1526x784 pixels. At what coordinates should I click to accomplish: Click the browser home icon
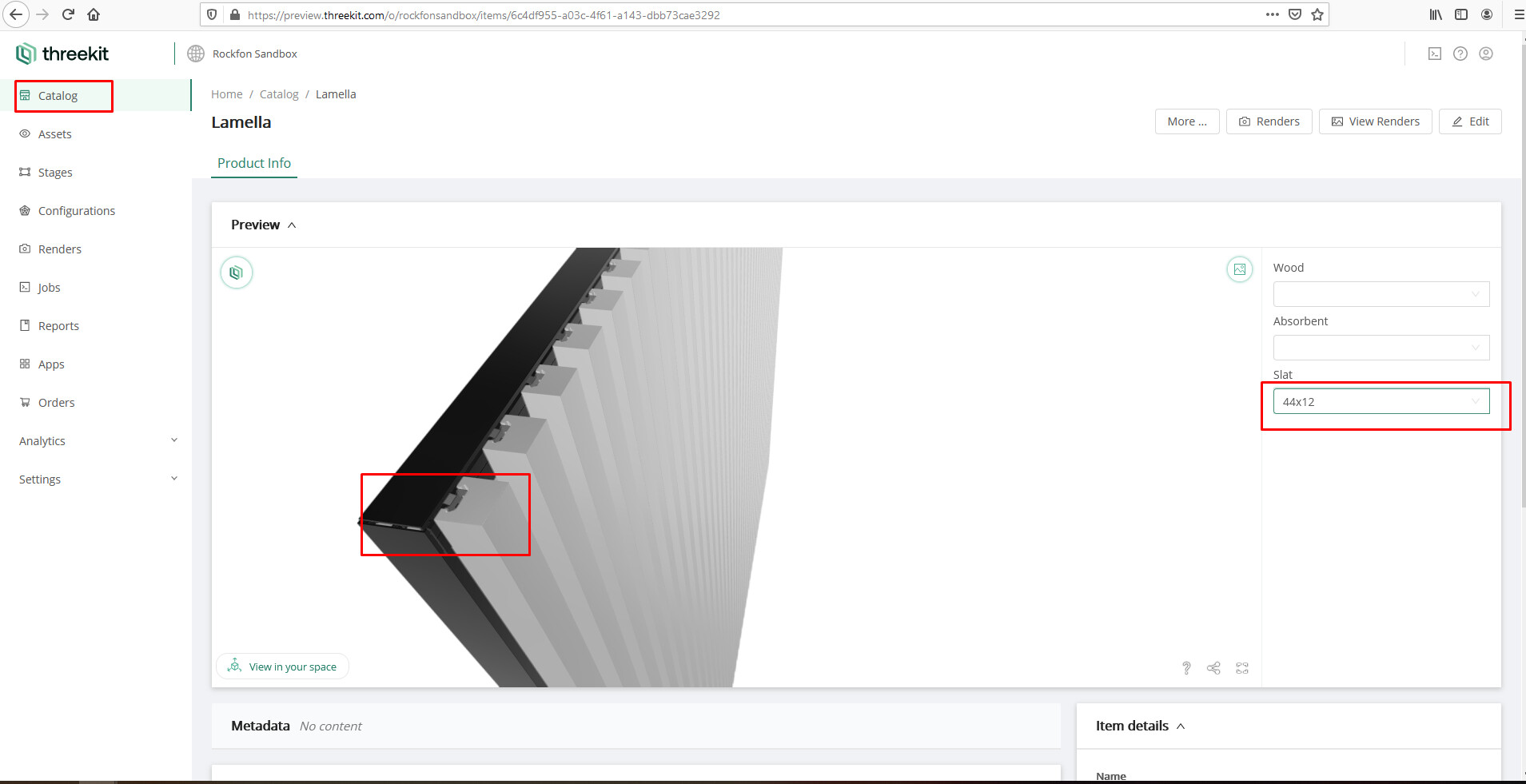point(94,14)
